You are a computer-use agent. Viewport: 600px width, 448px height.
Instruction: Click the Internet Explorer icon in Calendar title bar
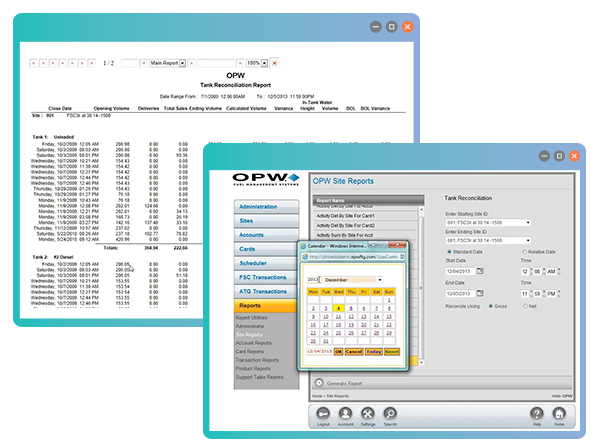(x=303, y=246)
